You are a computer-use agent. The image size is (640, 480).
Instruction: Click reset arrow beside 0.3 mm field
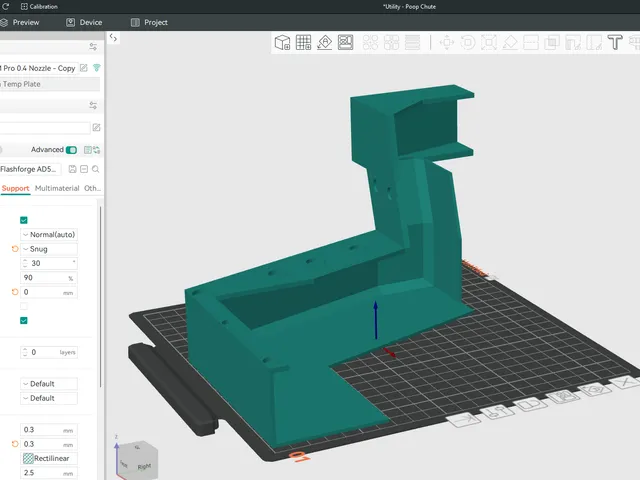pyautogui.click(x=15, y=444)
